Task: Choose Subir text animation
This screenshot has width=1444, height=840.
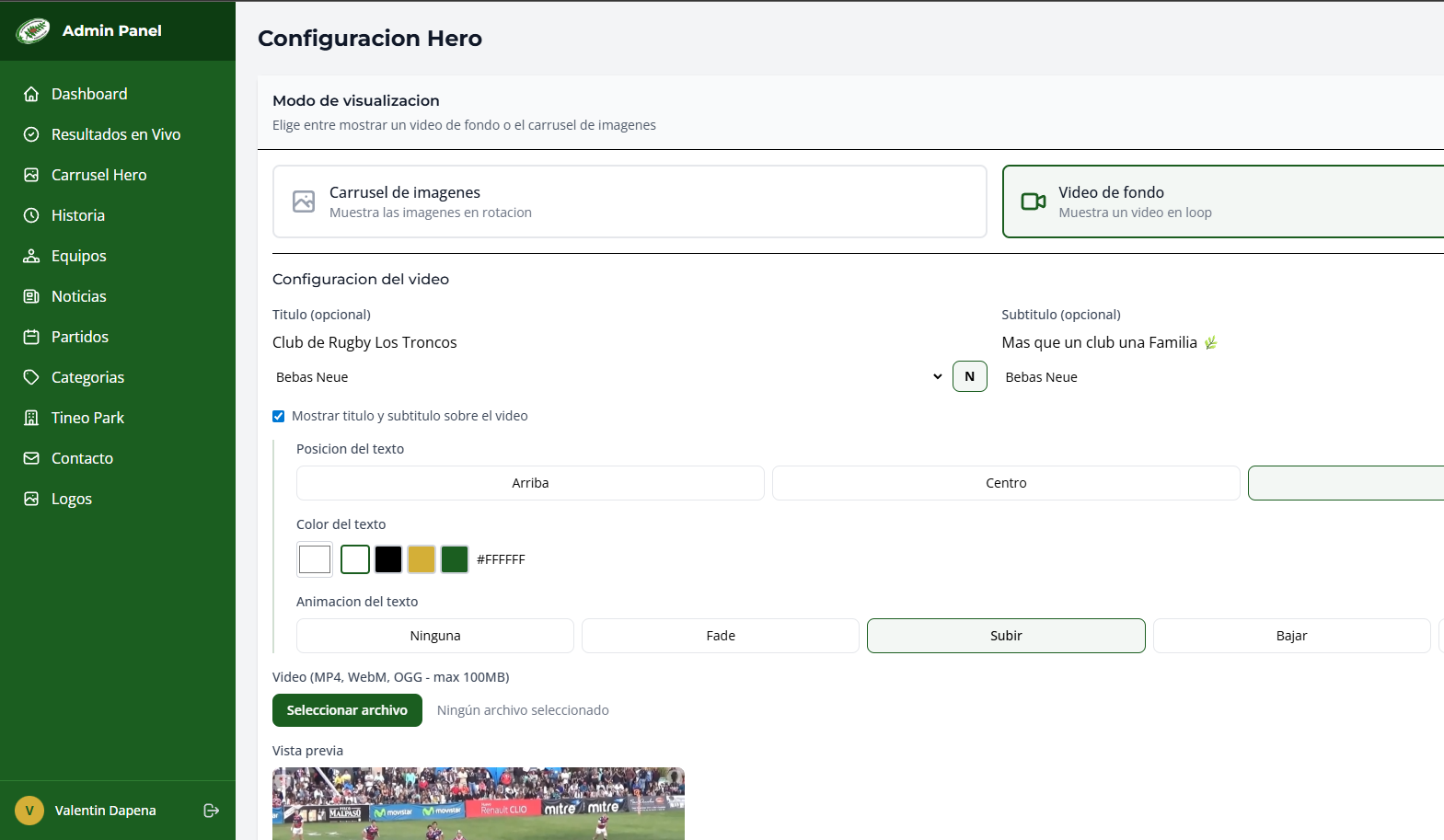Action: (1006, 636)
